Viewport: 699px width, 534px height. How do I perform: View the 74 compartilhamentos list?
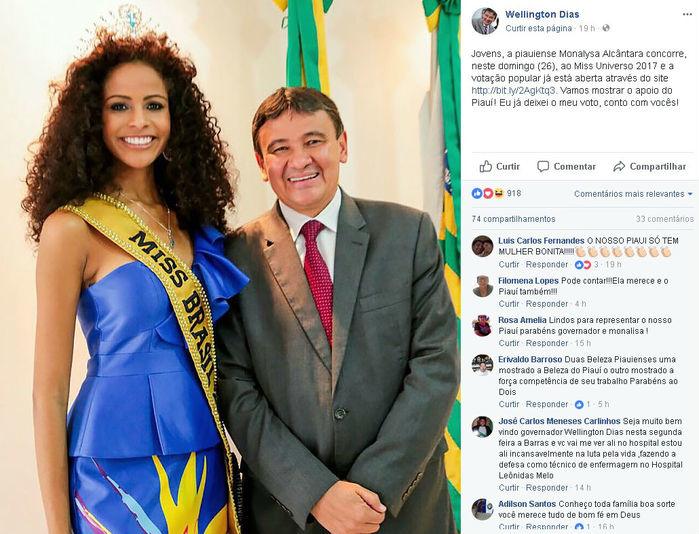(514, 219)
